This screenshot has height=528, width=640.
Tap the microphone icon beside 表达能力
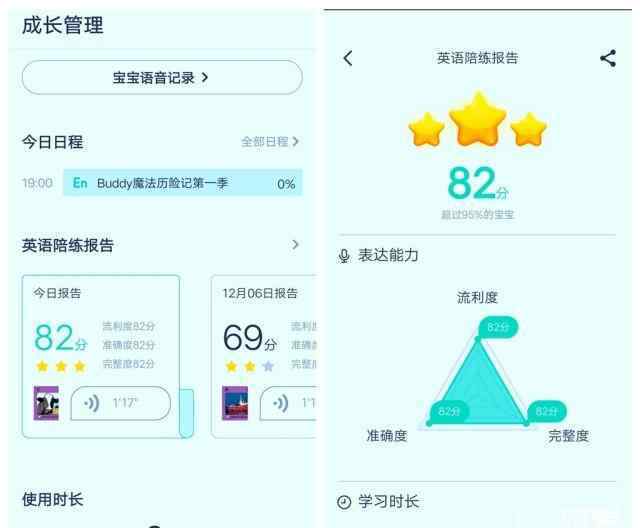pos(344,256)
